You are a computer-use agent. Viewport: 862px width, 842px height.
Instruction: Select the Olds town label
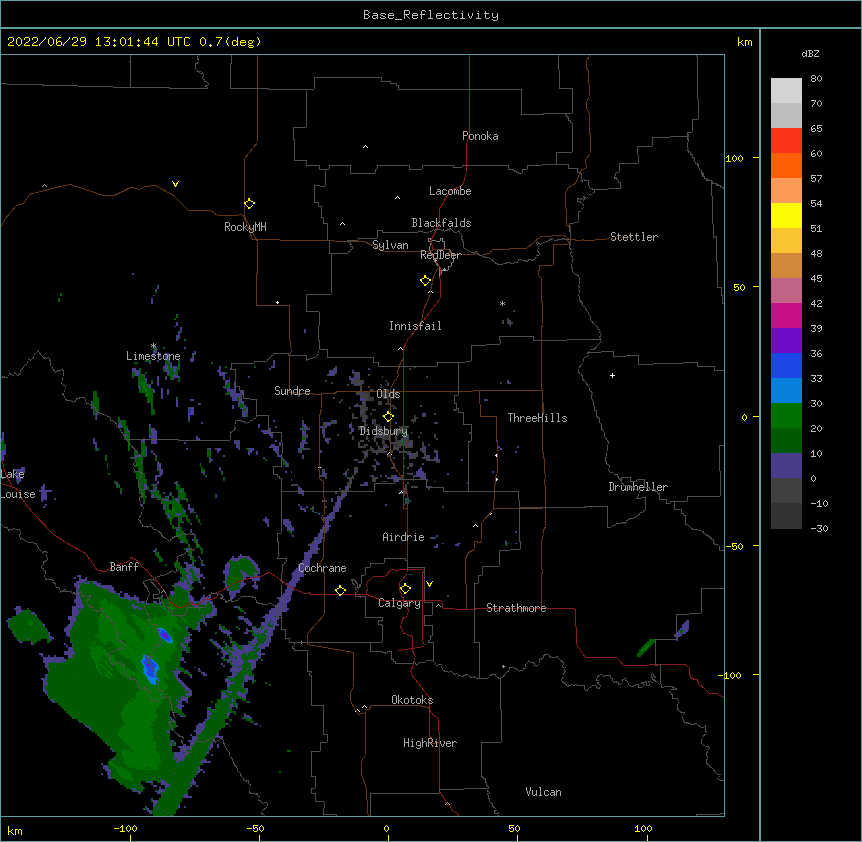[x=388, y=394]
